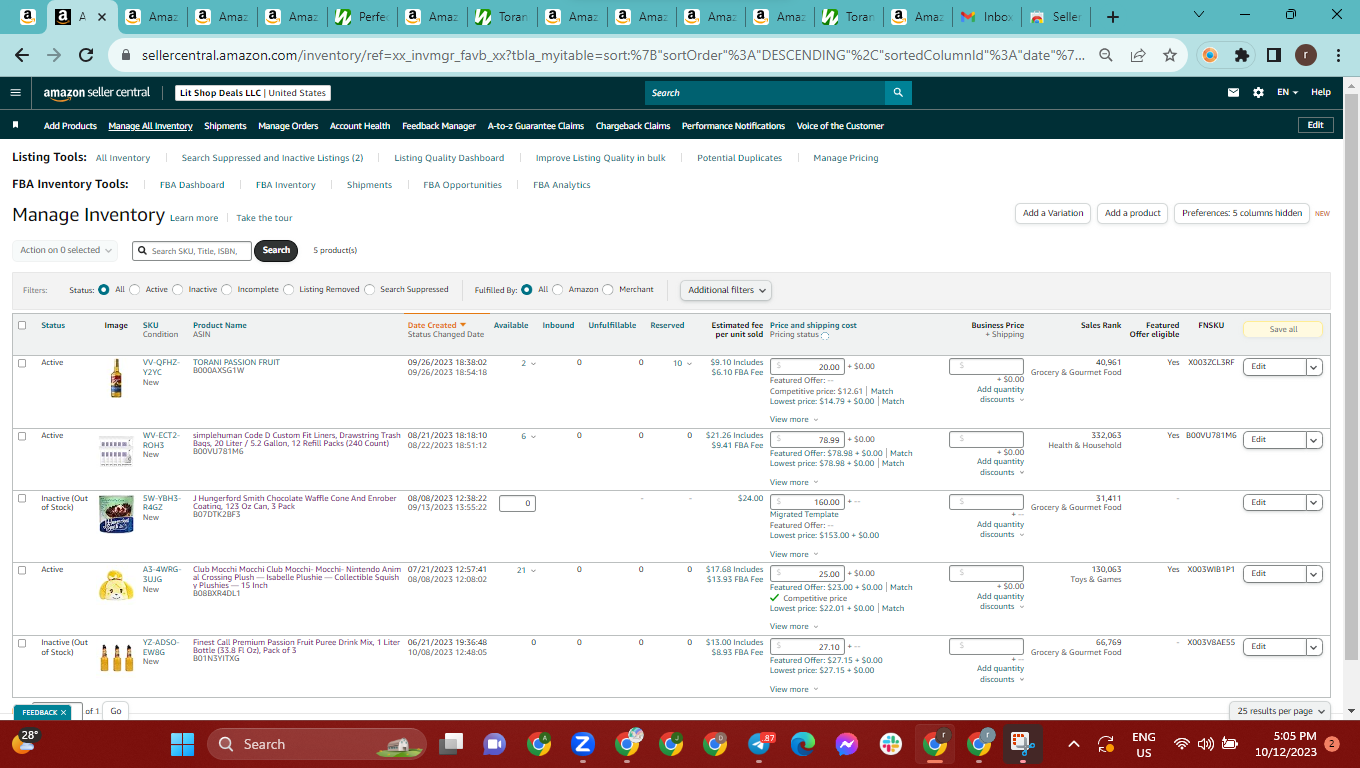Click the Add a Variation button

click(1053, 213)
